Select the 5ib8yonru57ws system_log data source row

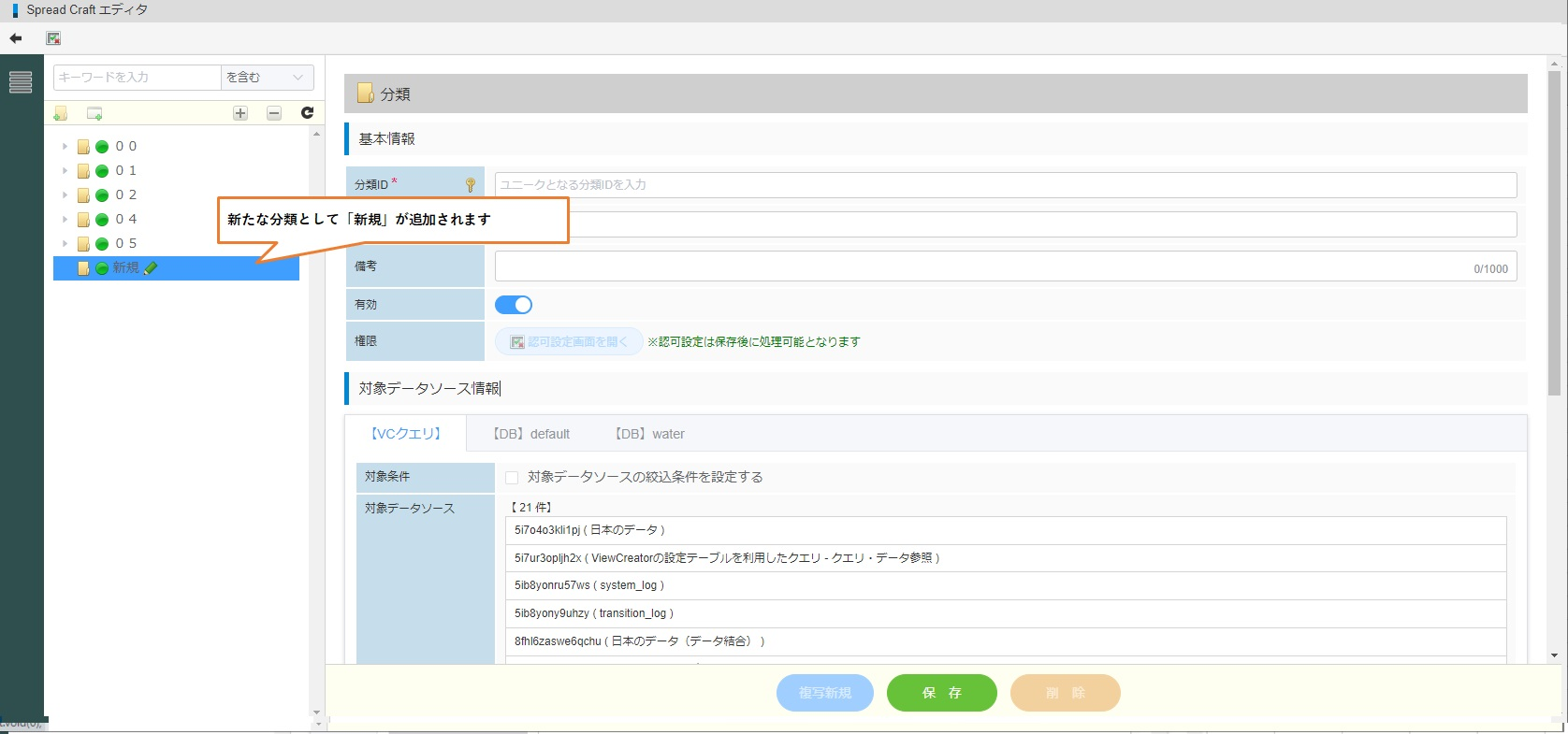pos(1005,585)
